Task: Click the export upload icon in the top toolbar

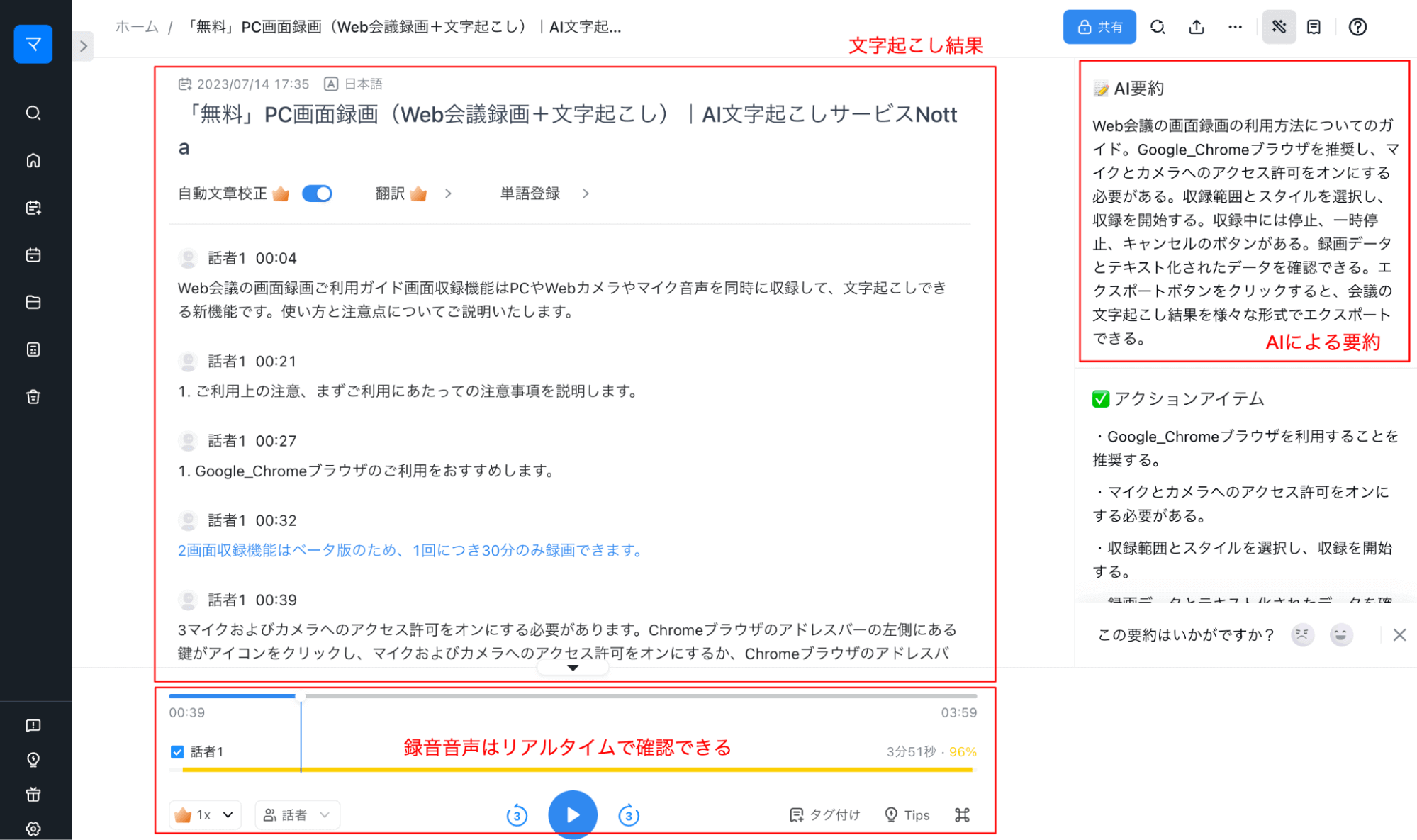Action: [x=1197, y=27]
